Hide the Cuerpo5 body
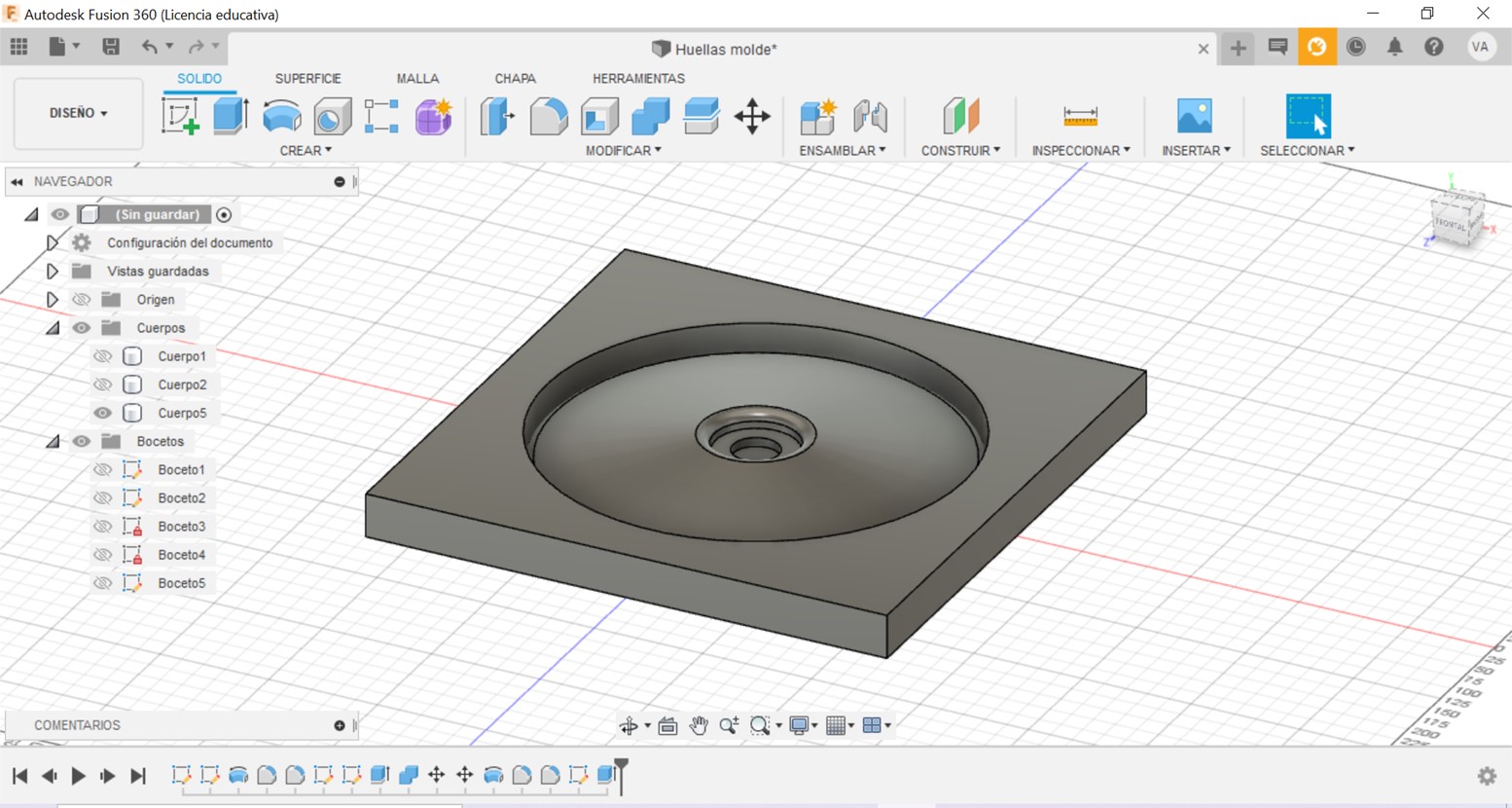1512x808 pixels. (102, 413)
